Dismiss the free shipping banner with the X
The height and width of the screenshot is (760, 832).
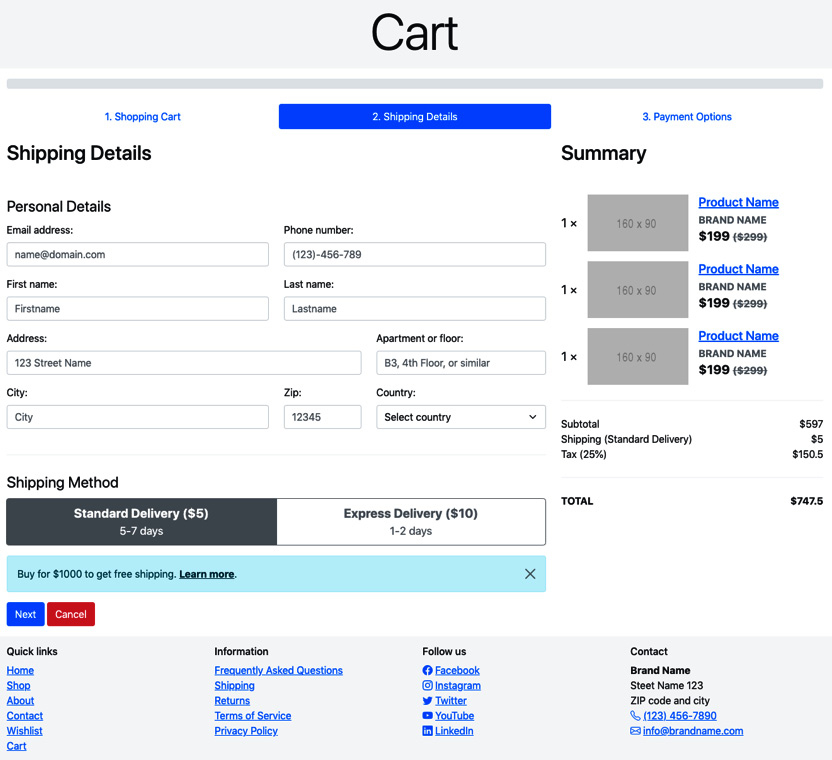tap(530, 573)
